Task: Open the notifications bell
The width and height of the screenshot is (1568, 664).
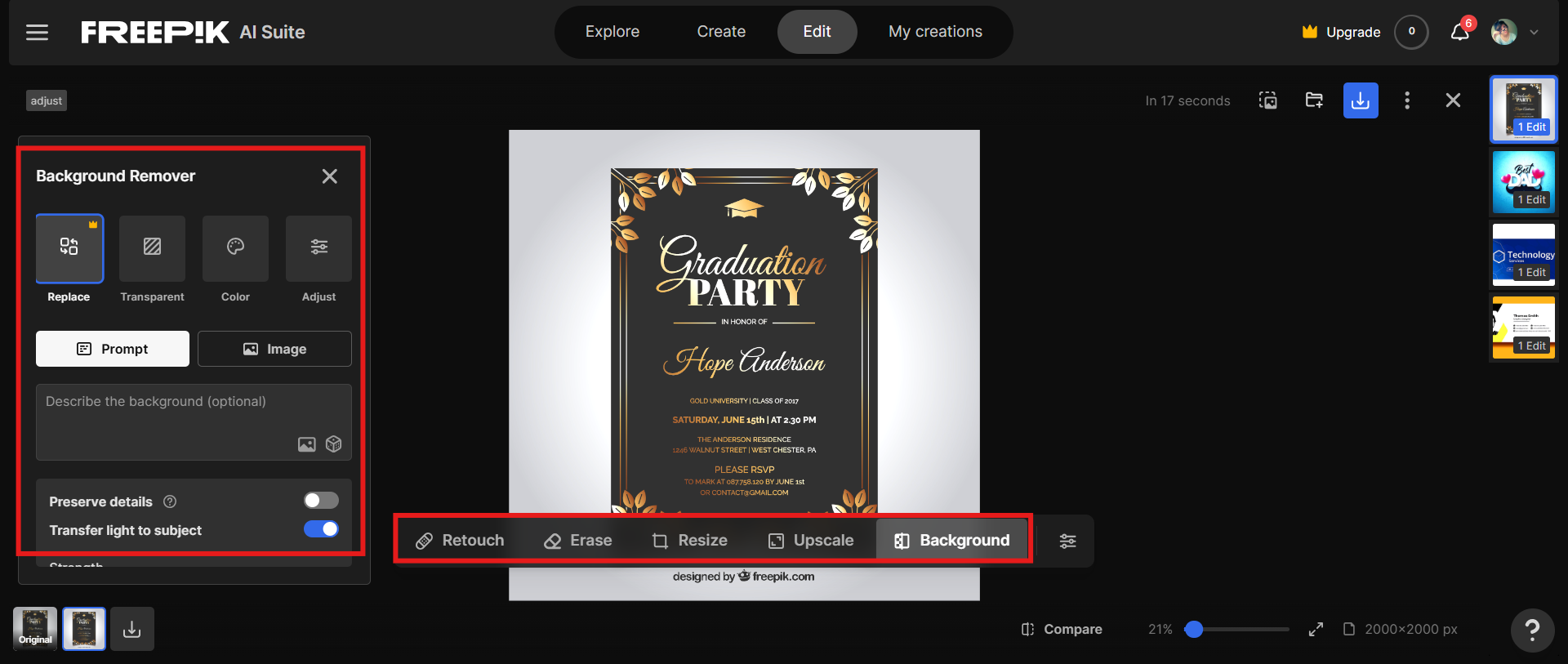Action: pyautogui.click(x=1460, y=32)
